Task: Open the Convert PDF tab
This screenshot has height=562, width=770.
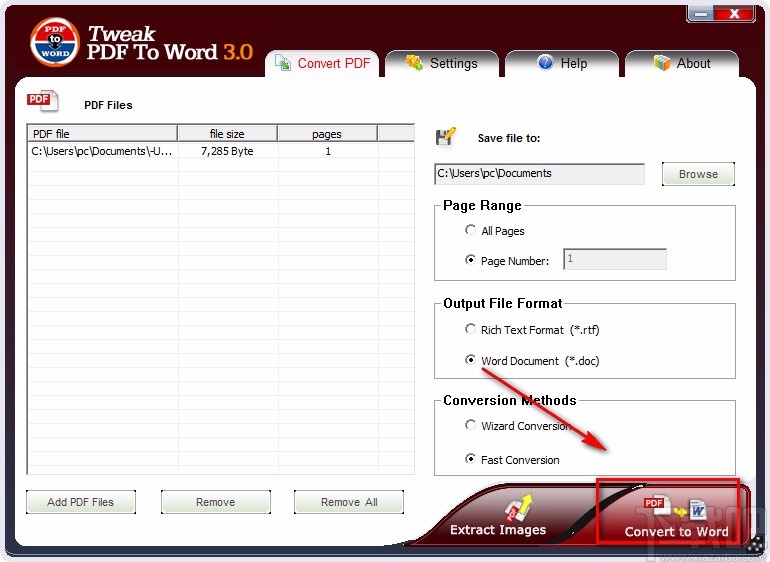Action: [322, 63]
